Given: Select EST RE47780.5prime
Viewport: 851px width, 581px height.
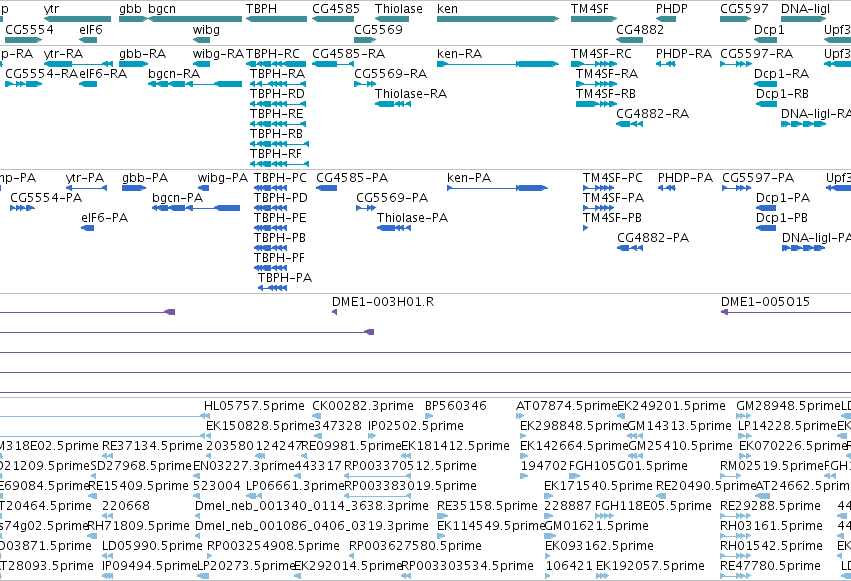Looking at the screenshot, I should pyautogui.click(x=770, y=566).
